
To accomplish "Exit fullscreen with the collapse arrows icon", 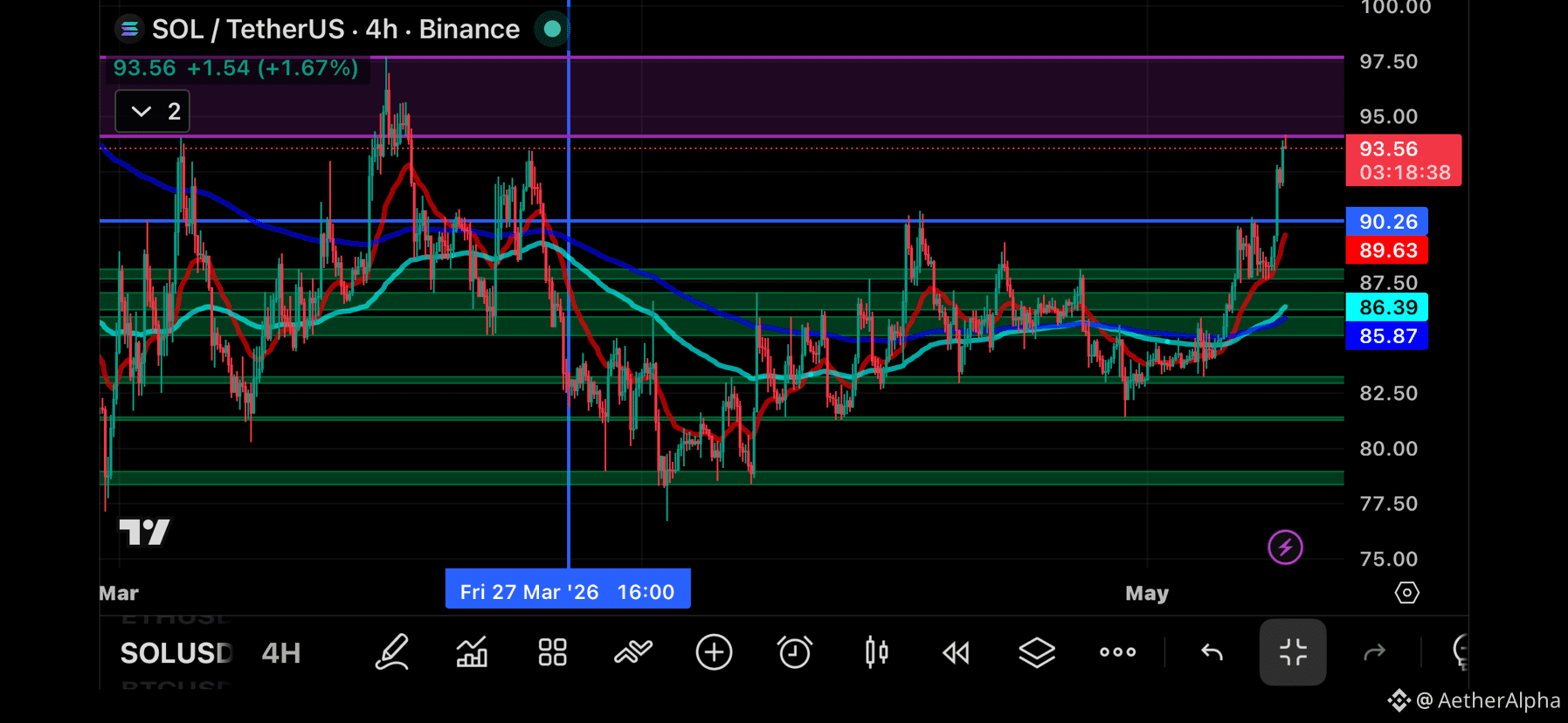I will 1293,652.
